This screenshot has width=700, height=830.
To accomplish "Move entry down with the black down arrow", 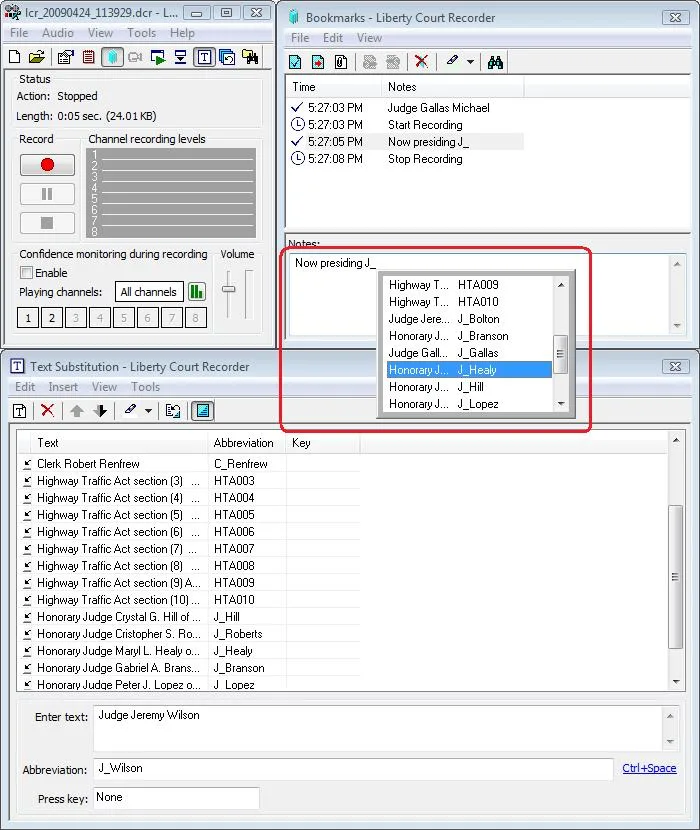I will click(x=101, y=411).
